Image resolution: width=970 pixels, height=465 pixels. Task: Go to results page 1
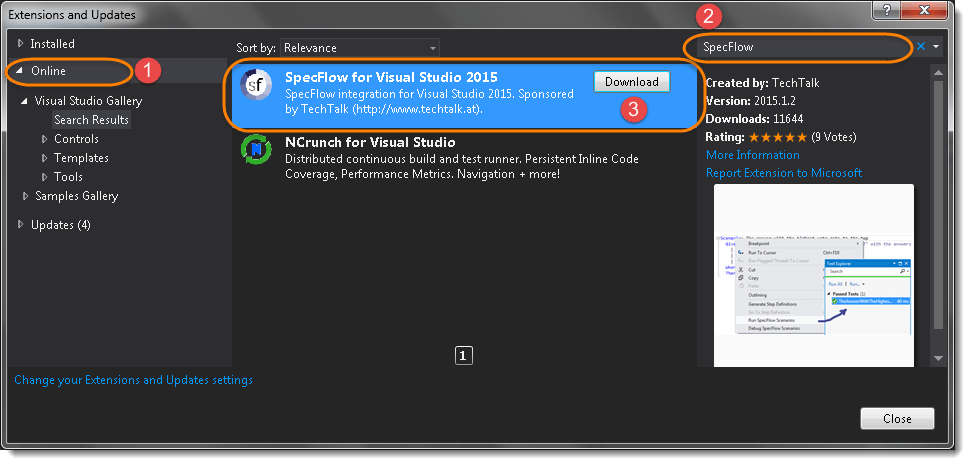(463, 356)
